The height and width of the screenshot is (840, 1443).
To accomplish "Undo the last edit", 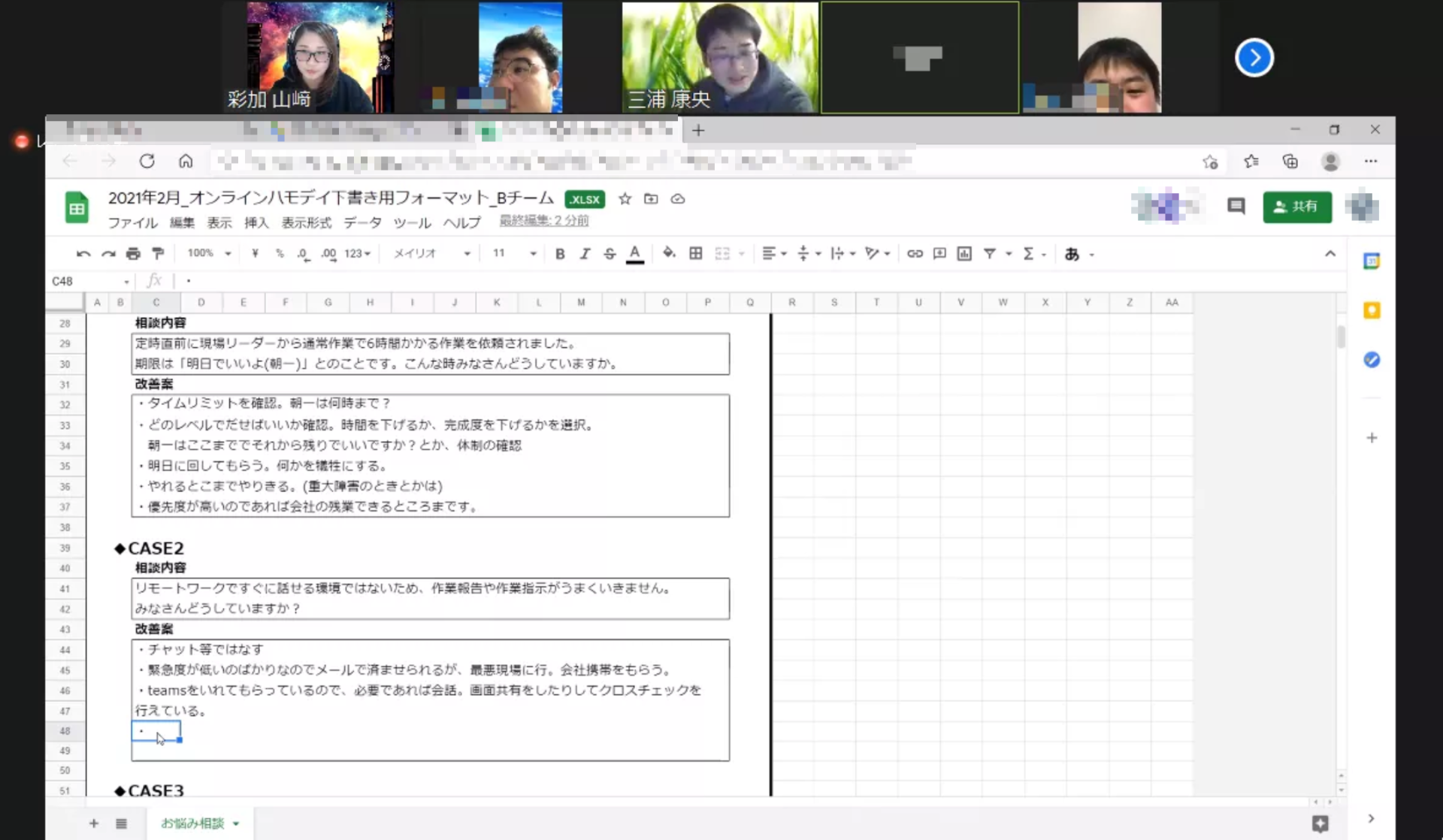I will (83, 254).
